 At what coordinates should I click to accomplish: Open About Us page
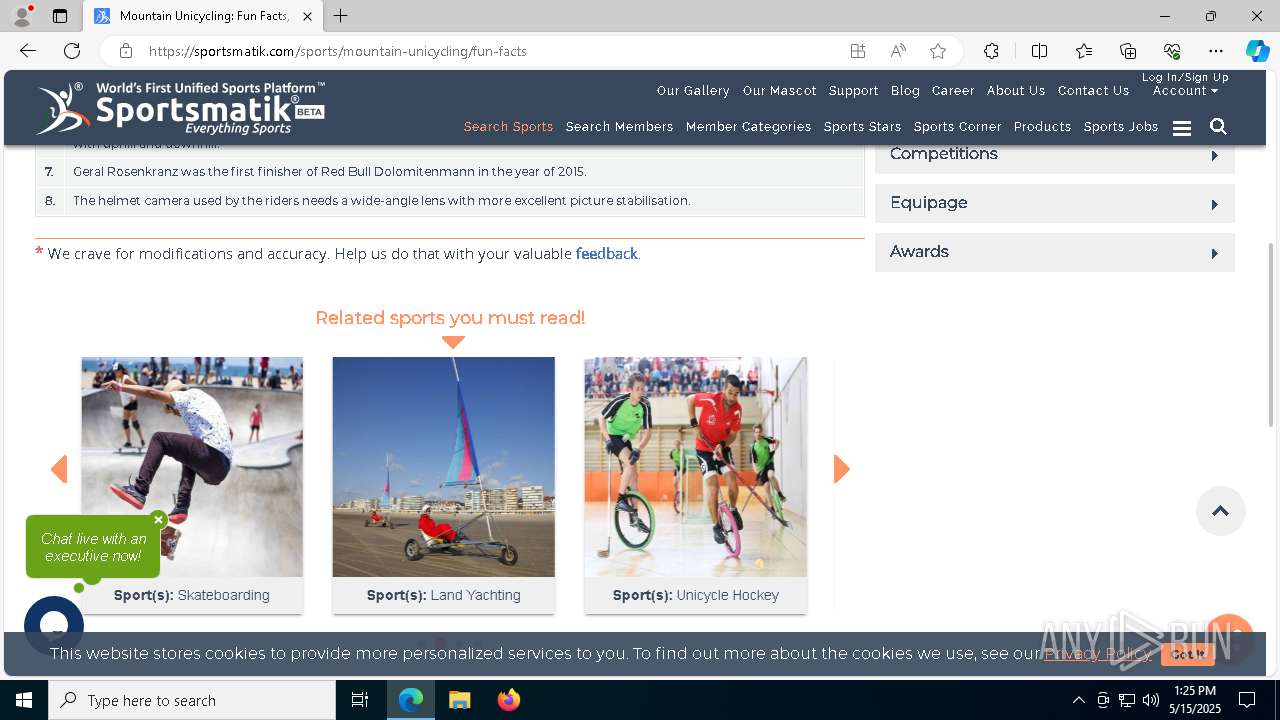[1016, 91]
